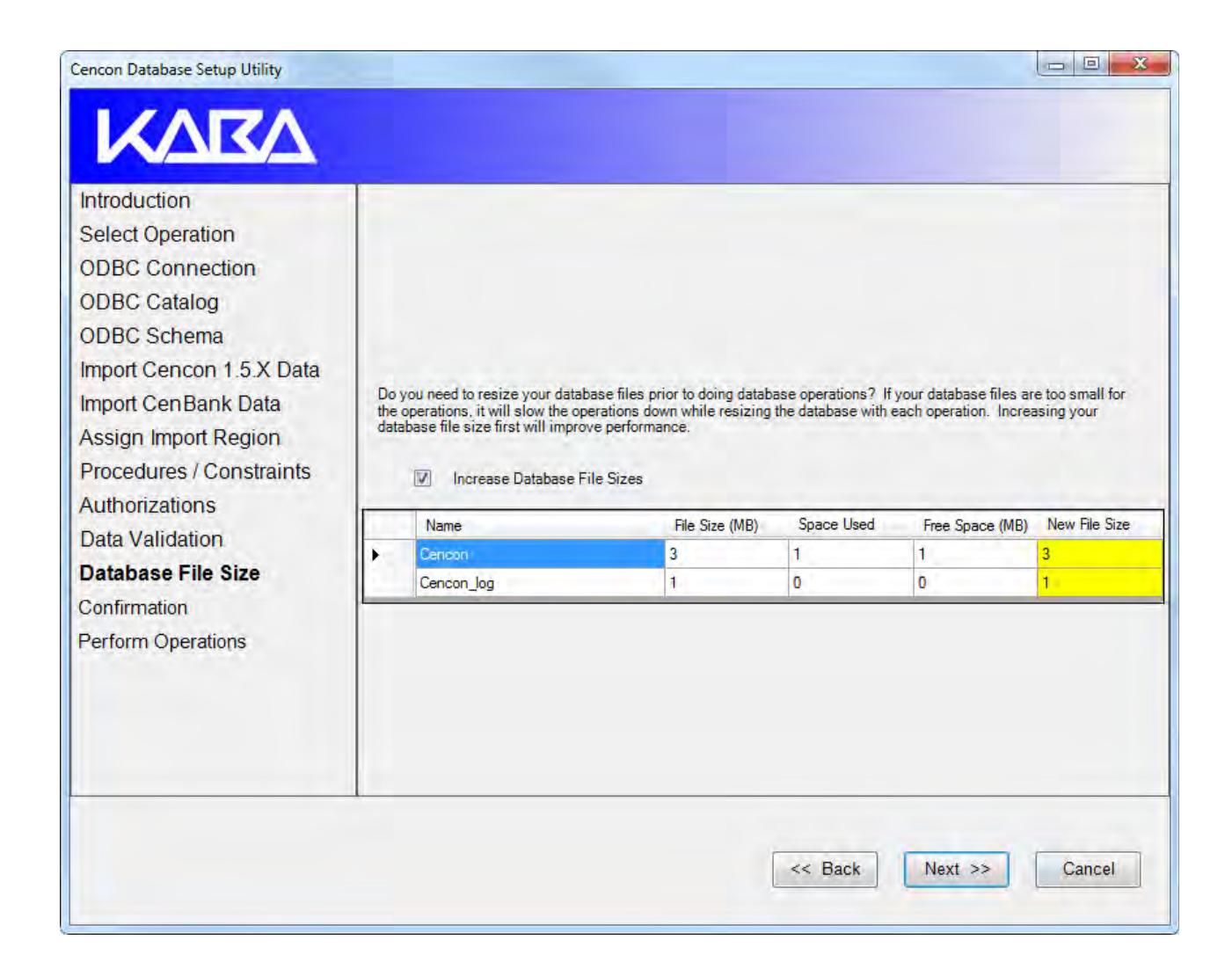Image resolution: width=1232 pixels, height=977 pixels.
Task: Go to the Authorizations step
Action: [x=148, y=506]
